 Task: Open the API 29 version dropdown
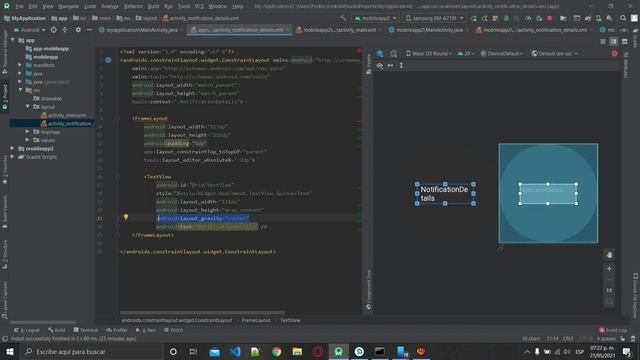point(465,53)
